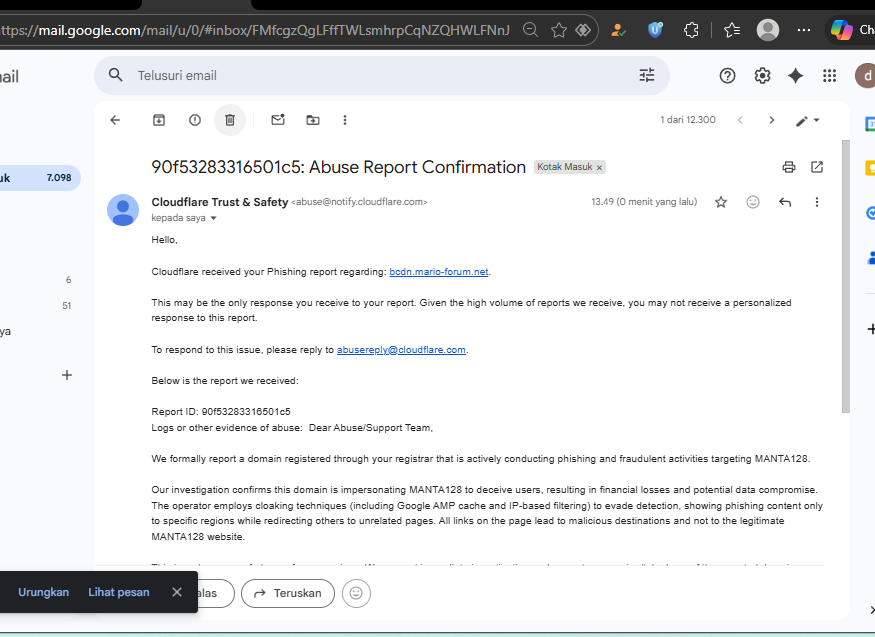Open the Google apps grid
875x637 pixels.
830,75
